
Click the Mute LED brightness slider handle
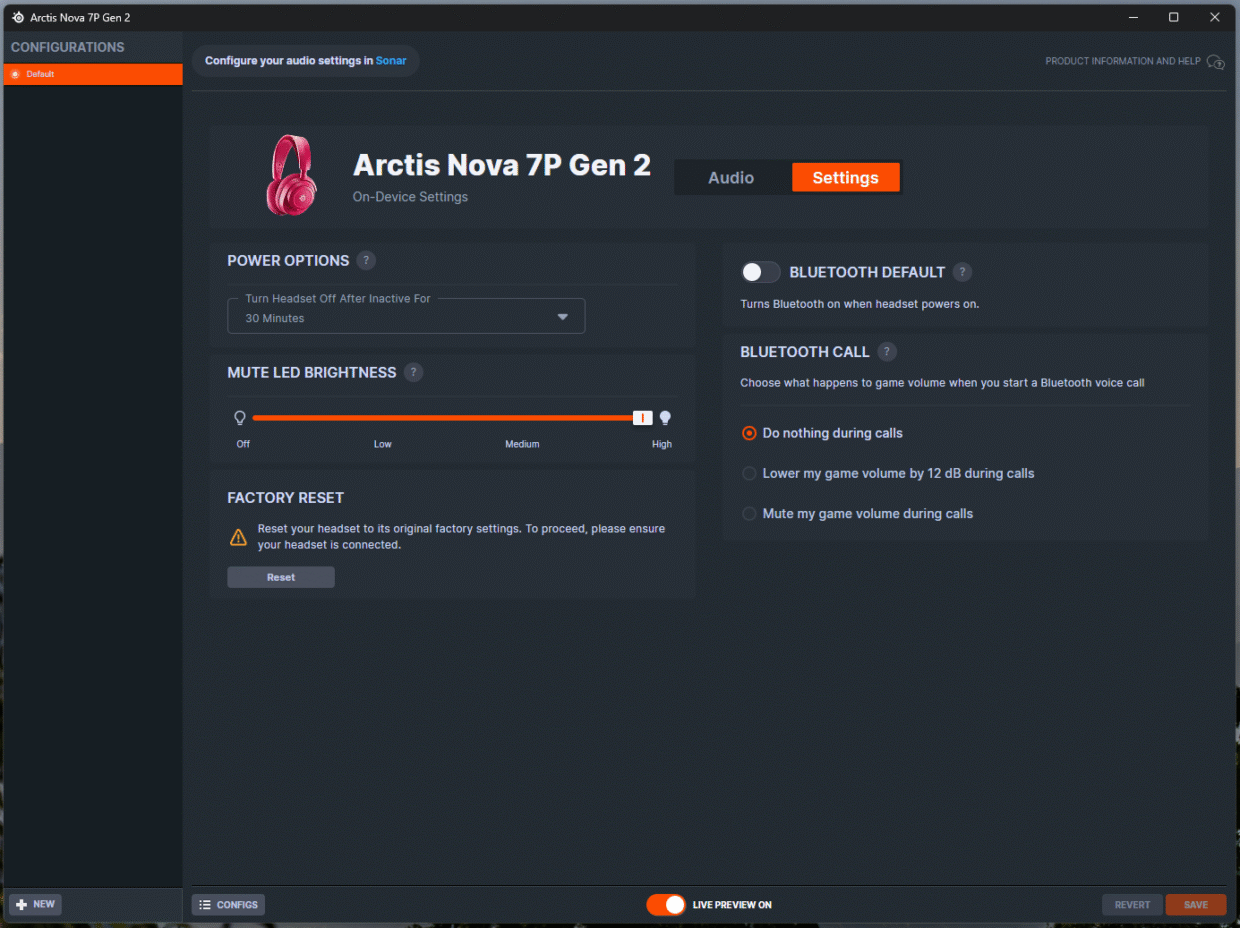pos(643,418)
